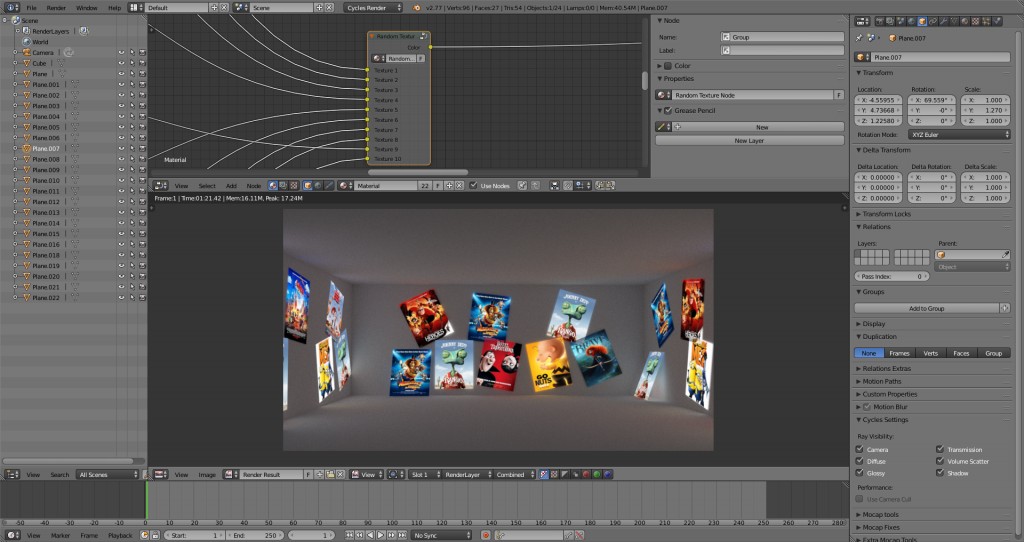Choose object shader type cube icon

click(308, 185)
